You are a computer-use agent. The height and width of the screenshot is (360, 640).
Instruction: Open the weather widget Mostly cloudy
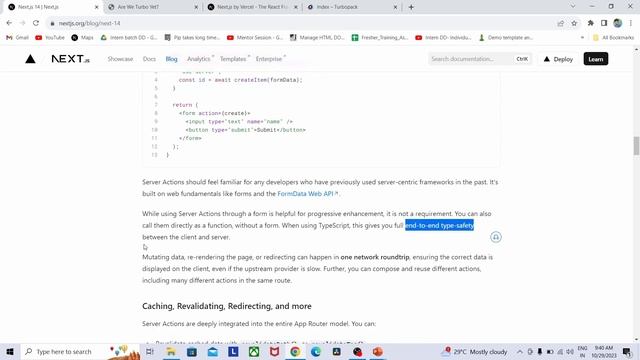475,351
